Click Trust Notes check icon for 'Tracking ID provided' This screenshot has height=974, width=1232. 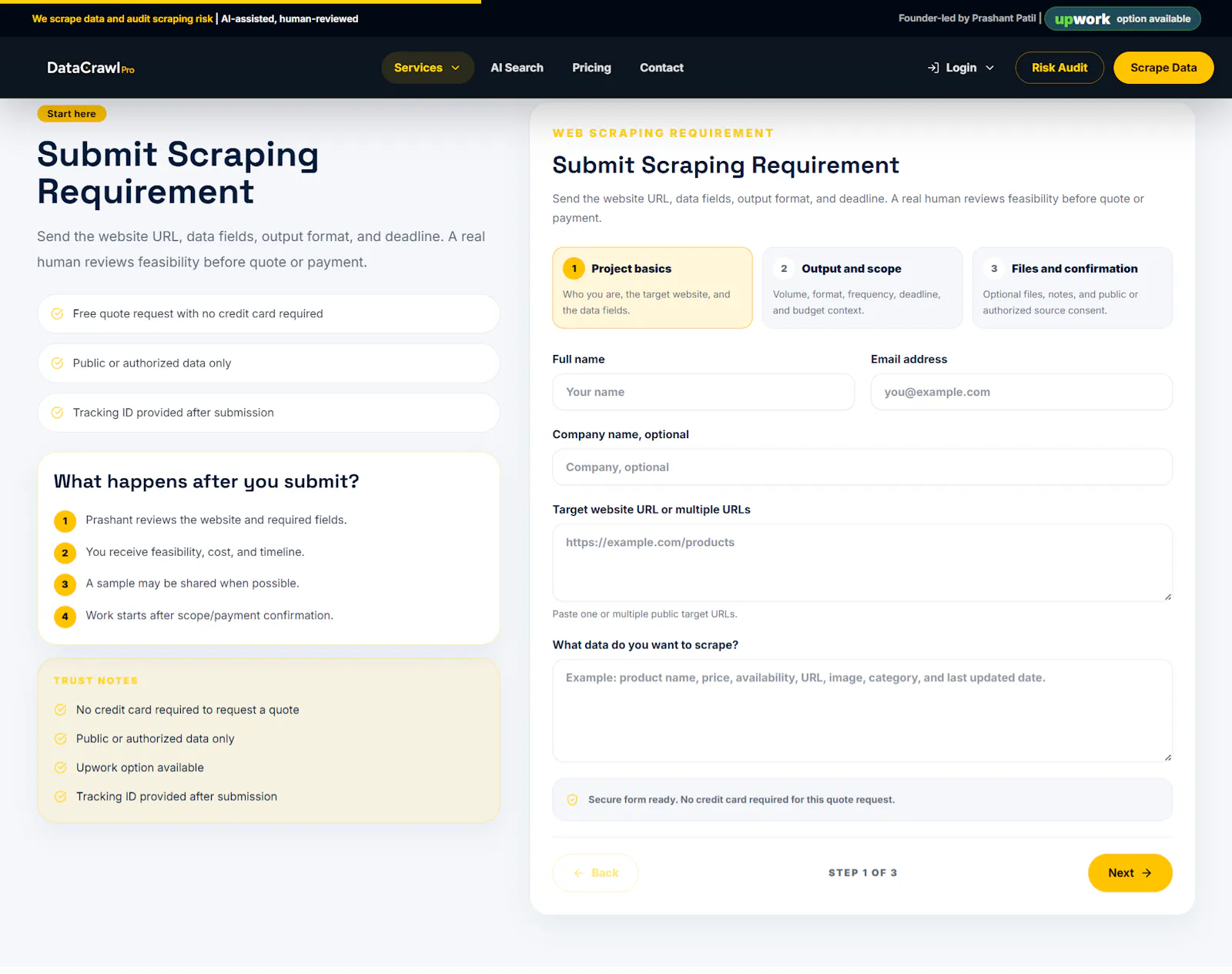[60, 796]
